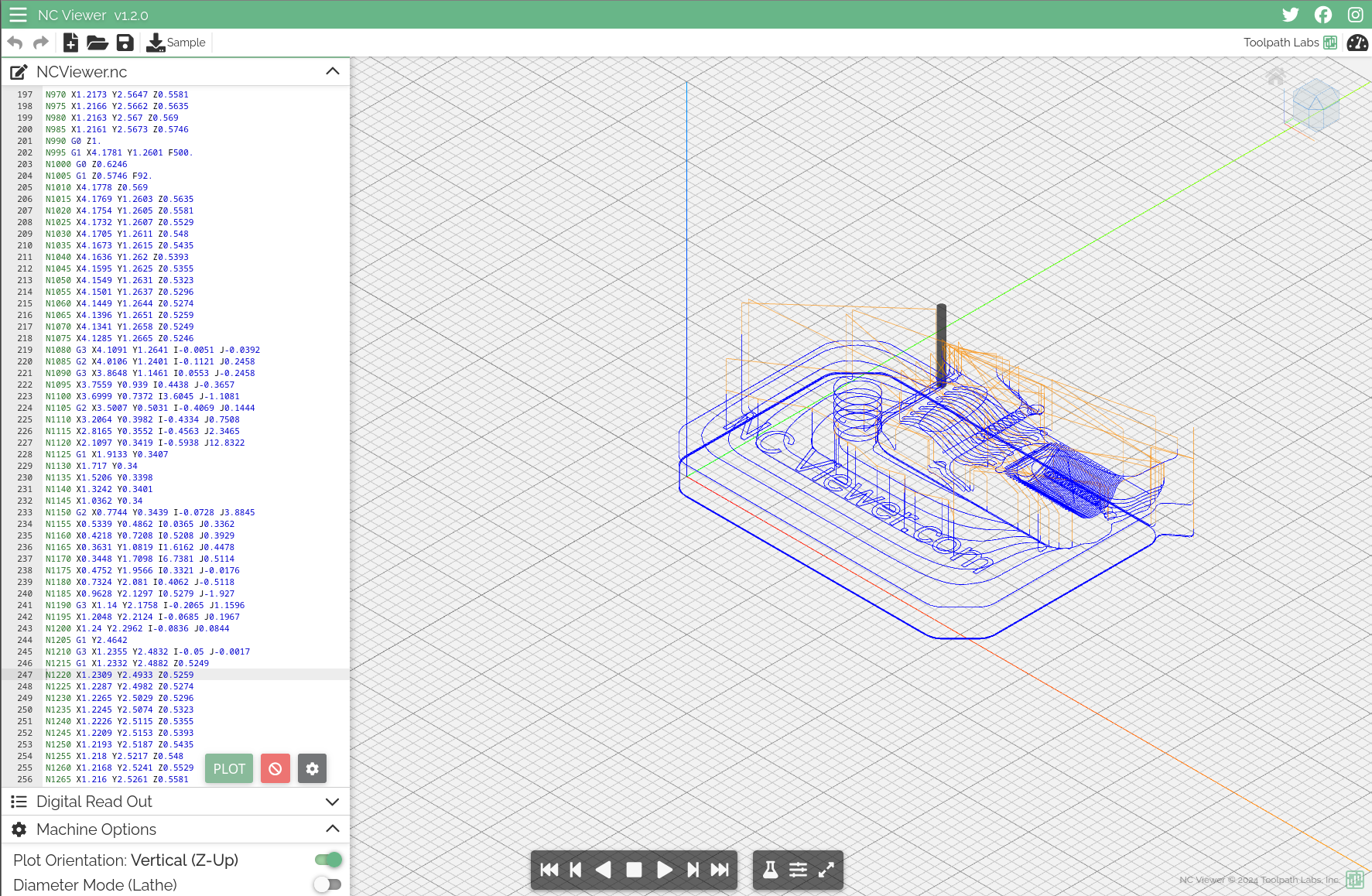Open a file from disk
This screenshot has height=896, width=1372.
pyautogui.click(x=98, y=43)
